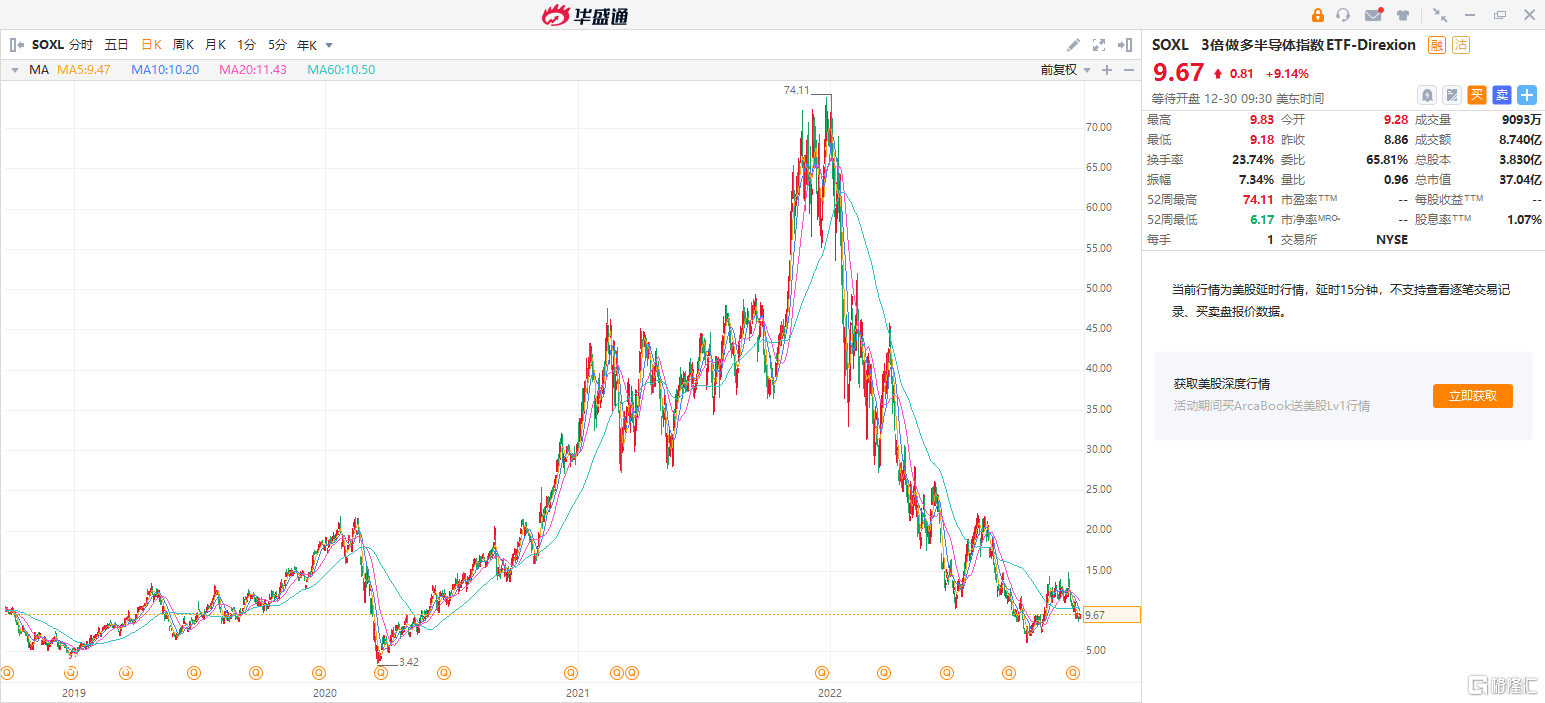Set a price alert with the bell icon
1545x703 pixels.
[x=1427, y=95]
